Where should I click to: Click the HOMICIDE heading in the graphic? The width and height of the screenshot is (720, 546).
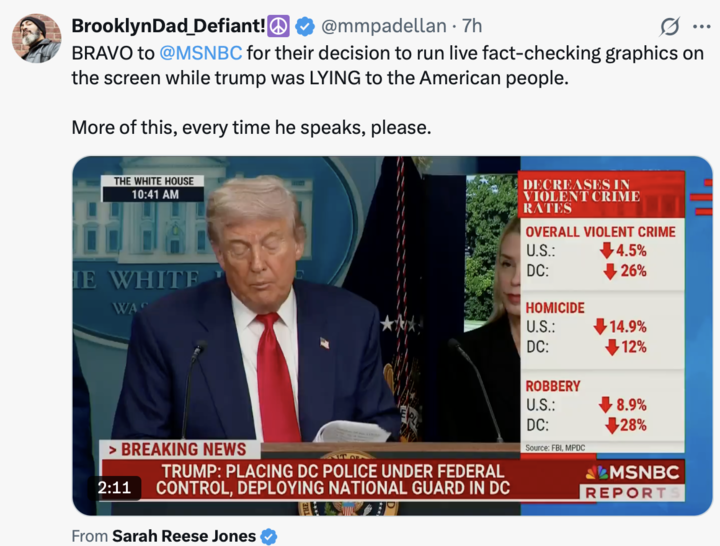click(x=555, y=308)
